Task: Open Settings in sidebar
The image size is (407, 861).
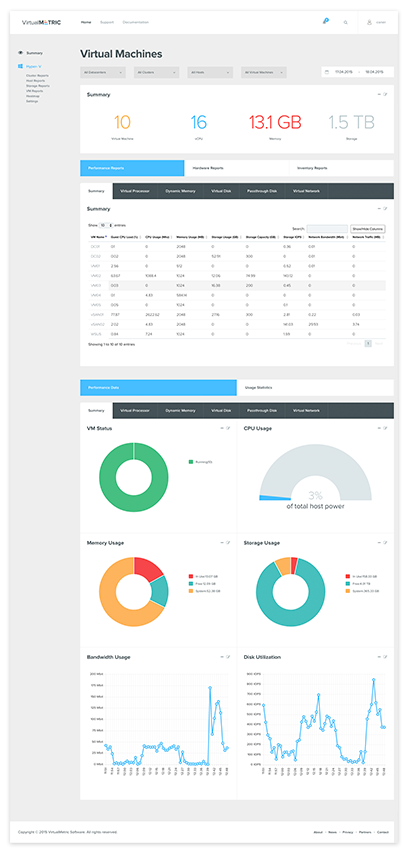Action: 32,101
